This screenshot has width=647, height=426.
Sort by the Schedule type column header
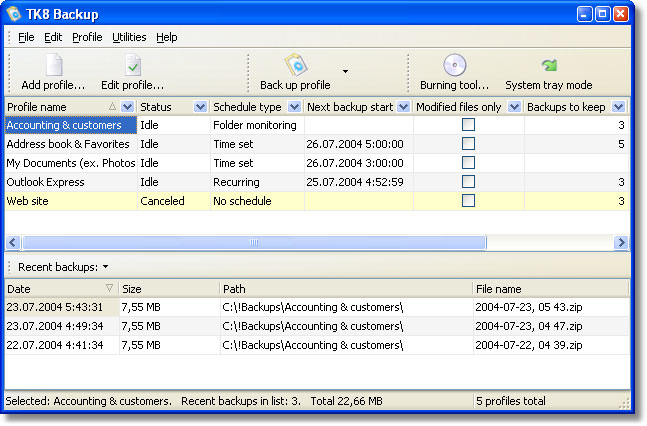coord(247,107)
